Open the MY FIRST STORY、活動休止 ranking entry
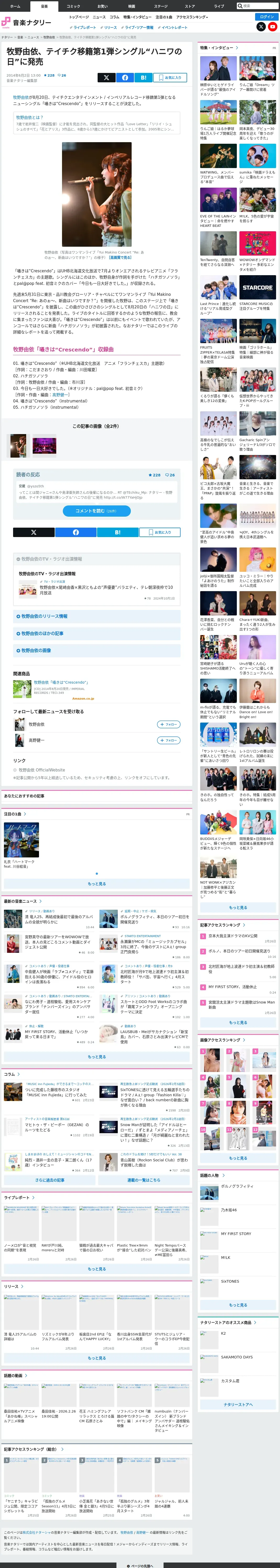This screenshot has height=1568, width=280. (232, 987)
